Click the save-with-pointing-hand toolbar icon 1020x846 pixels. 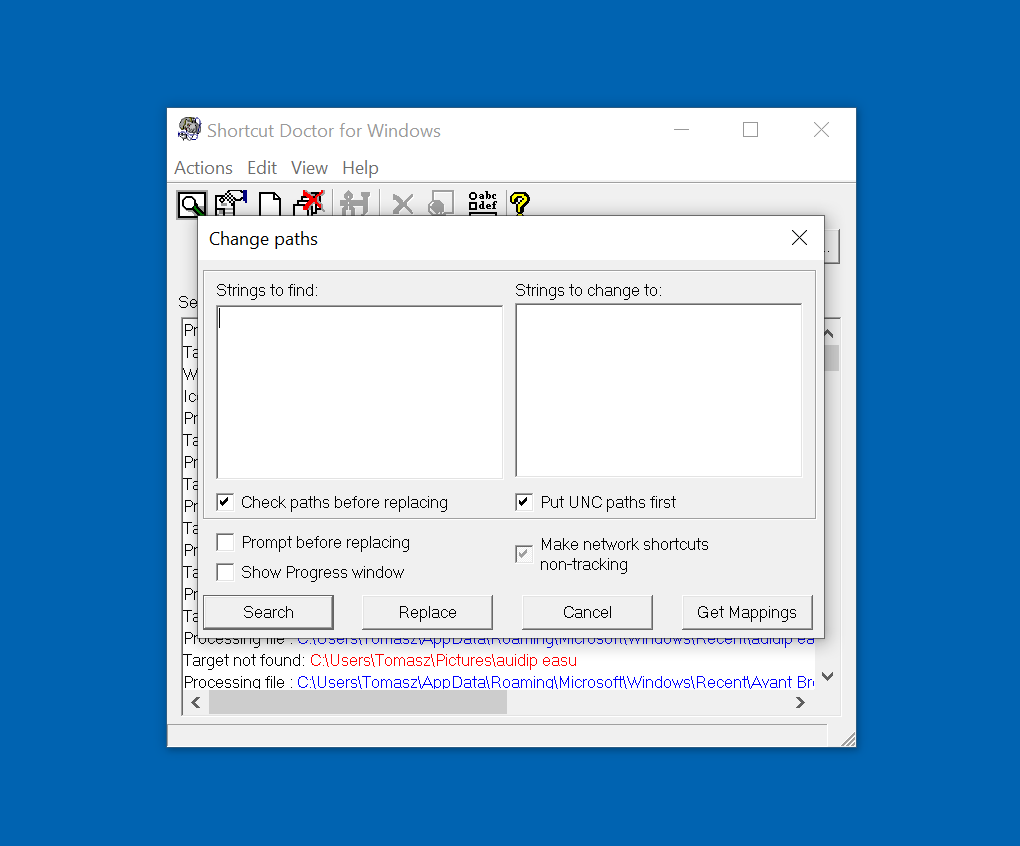231,203
